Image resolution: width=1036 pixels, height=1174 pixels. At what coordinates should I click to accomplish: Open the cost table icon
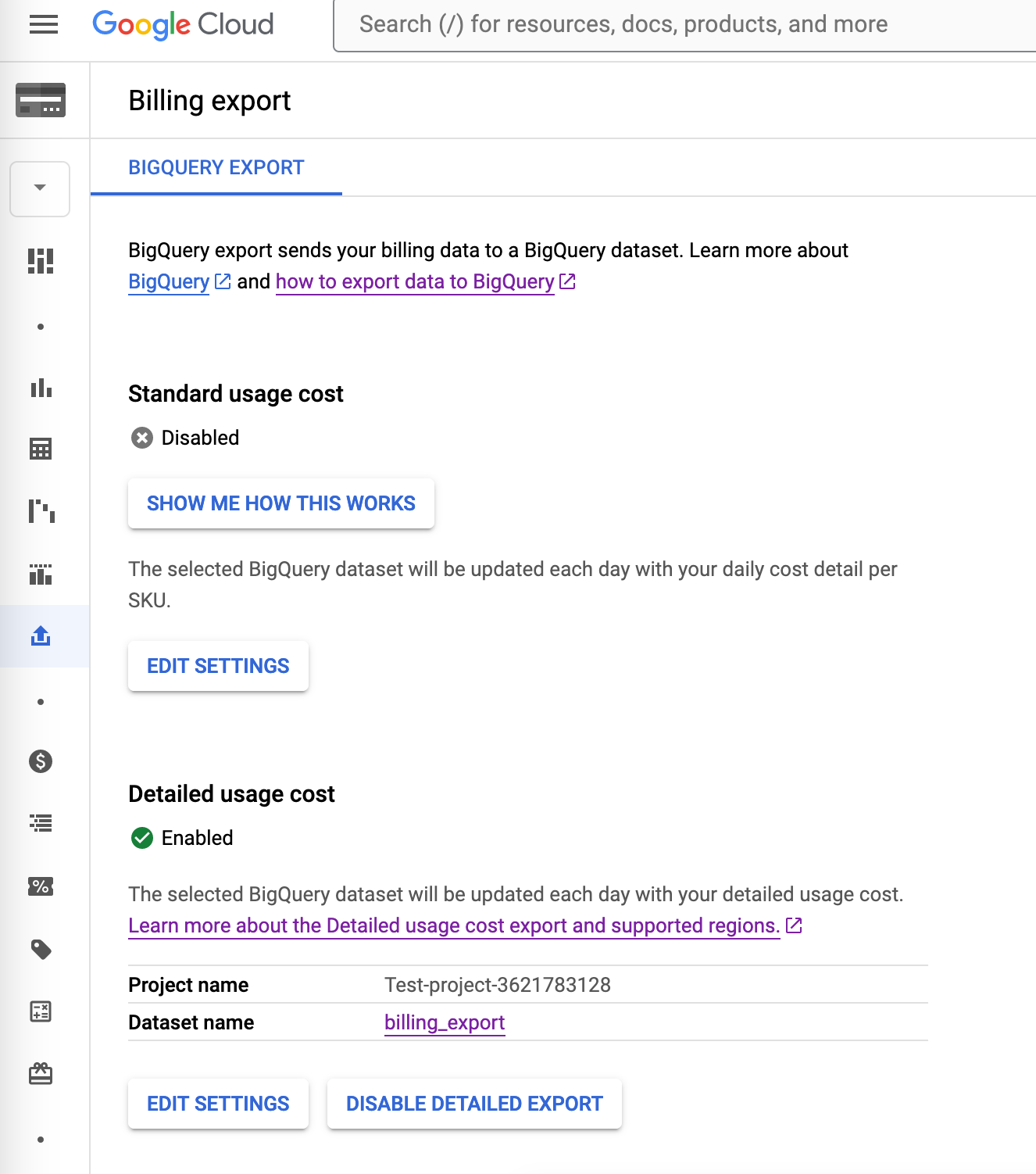[41, 449]
